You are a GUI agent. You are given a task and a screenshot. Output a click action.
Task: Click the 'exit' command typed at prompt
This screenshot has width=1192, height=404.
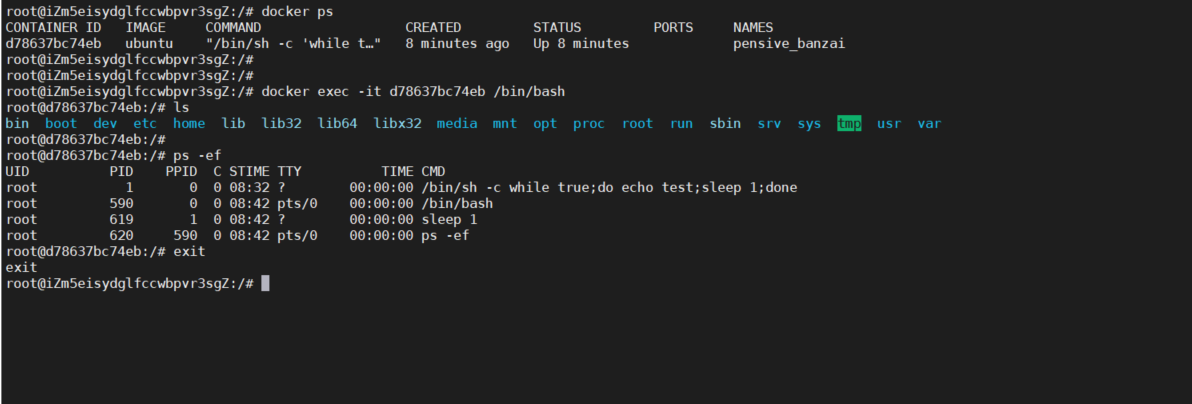click(x=189, y=251)
